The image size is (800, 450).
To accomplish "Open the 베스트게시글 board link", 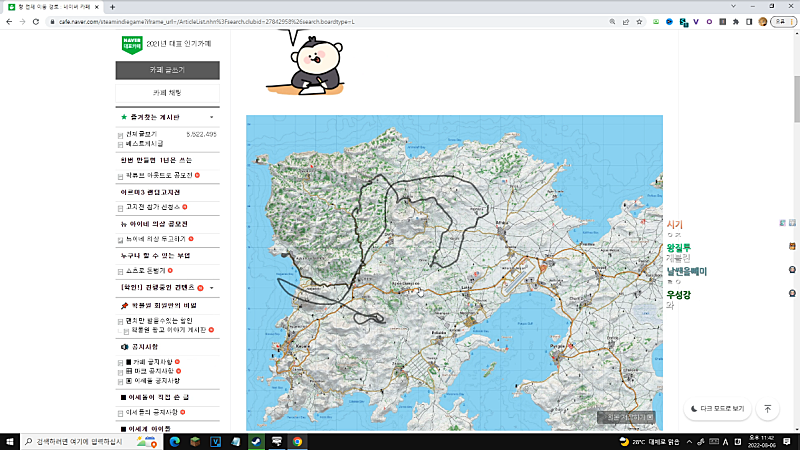I will pyautogui.click(x=144, y=144).
